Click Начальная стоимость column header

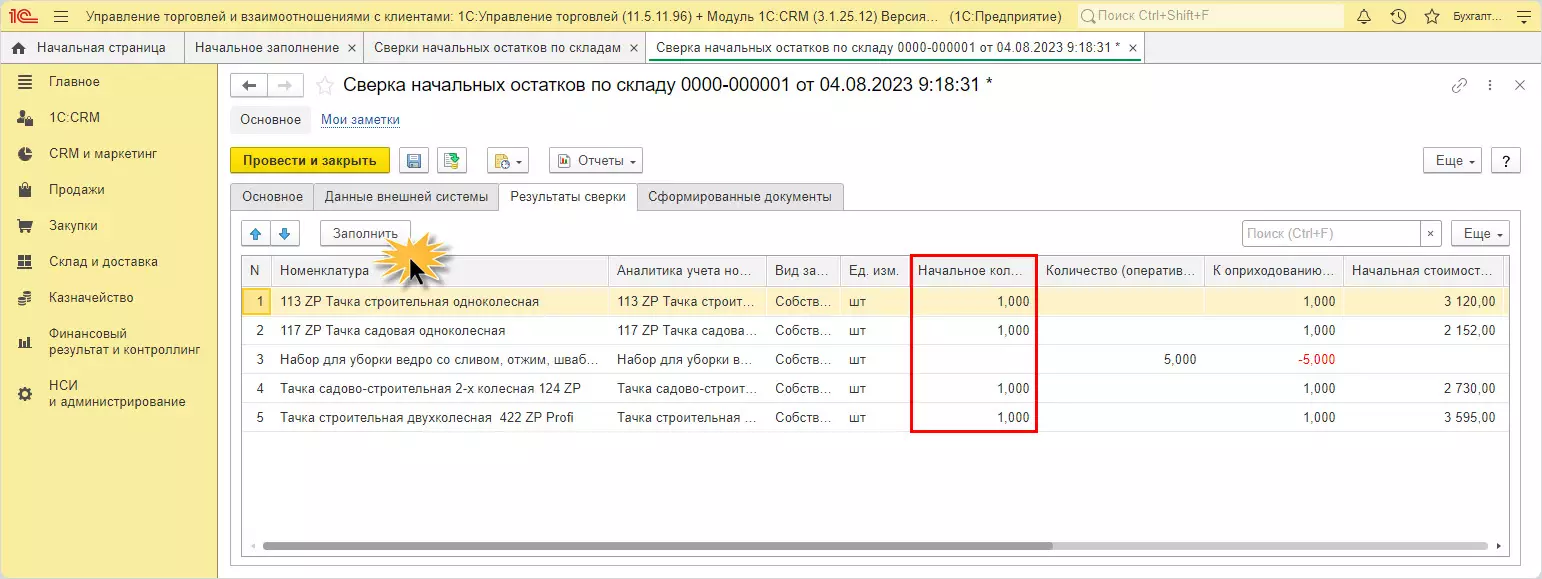pyautogui.click(x=1424, y=270)
